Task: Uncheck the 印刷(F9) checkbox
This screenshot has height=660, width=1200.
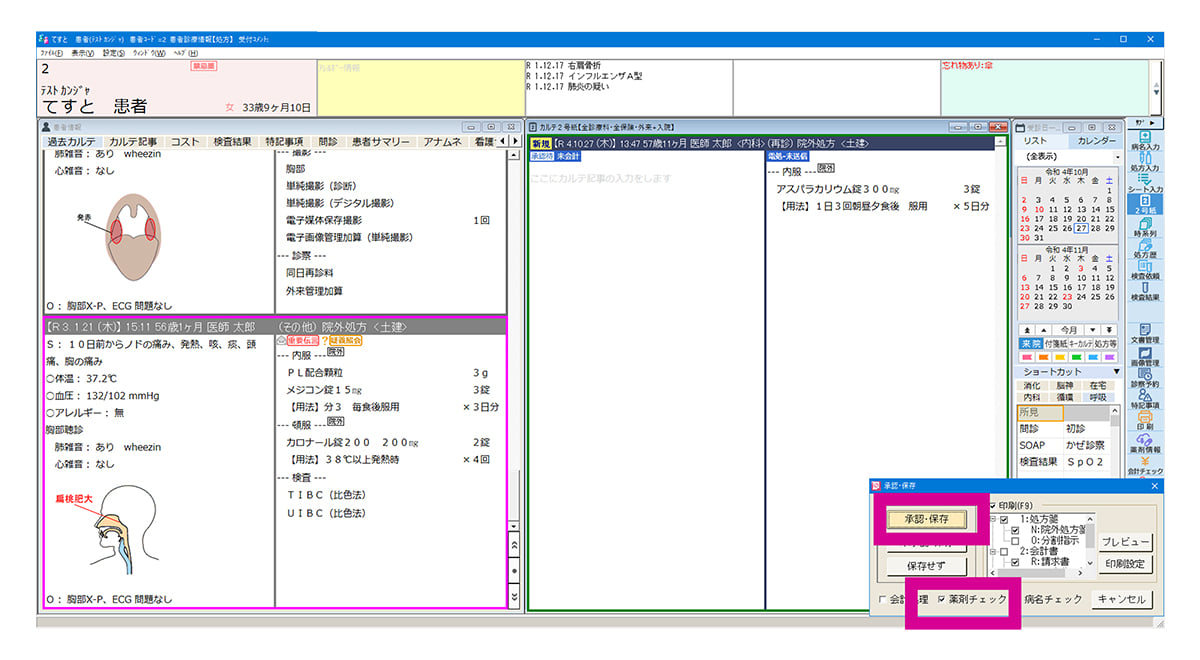Action: coord(992,505)
